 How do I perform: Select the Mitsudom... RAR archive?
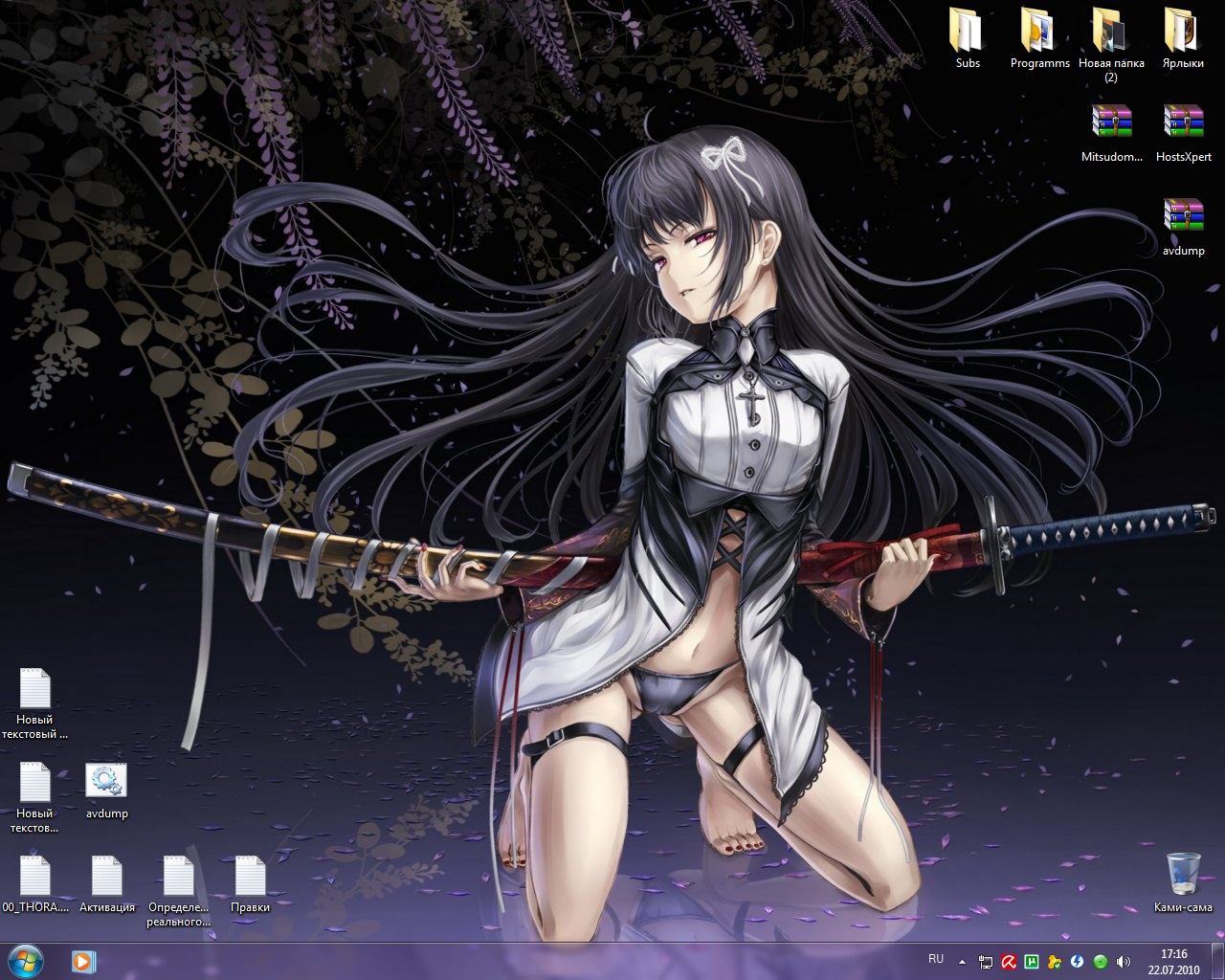tap(1111, 132)
